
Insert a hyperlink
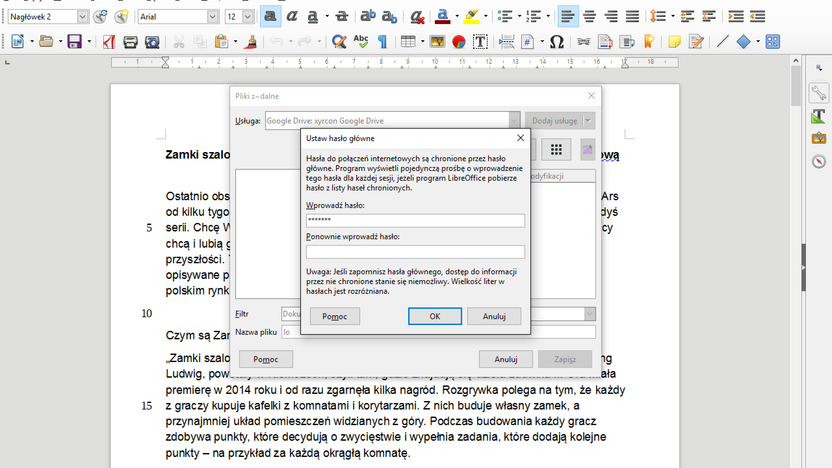point(584,41)
